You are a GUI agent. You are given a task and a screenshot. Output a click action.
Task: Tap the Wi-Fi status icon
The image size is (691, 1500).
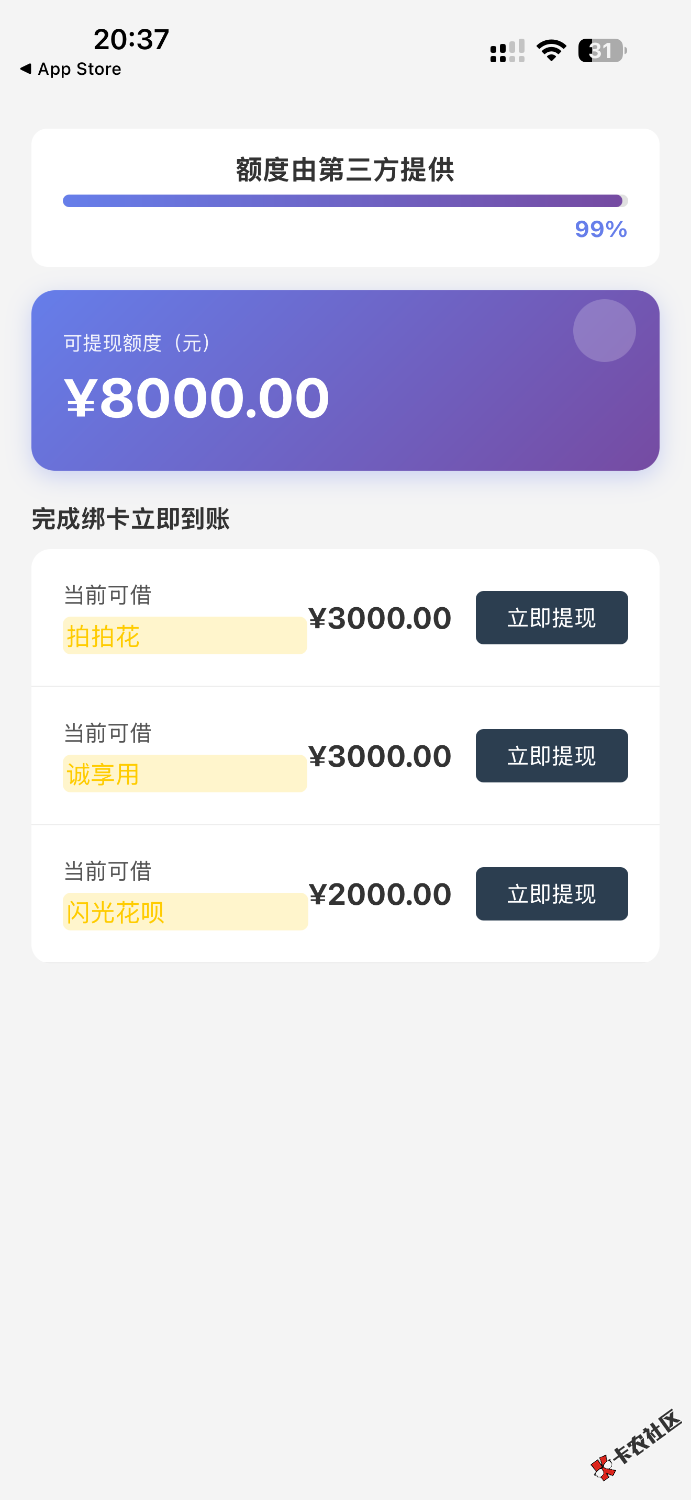tap(551, 51)
